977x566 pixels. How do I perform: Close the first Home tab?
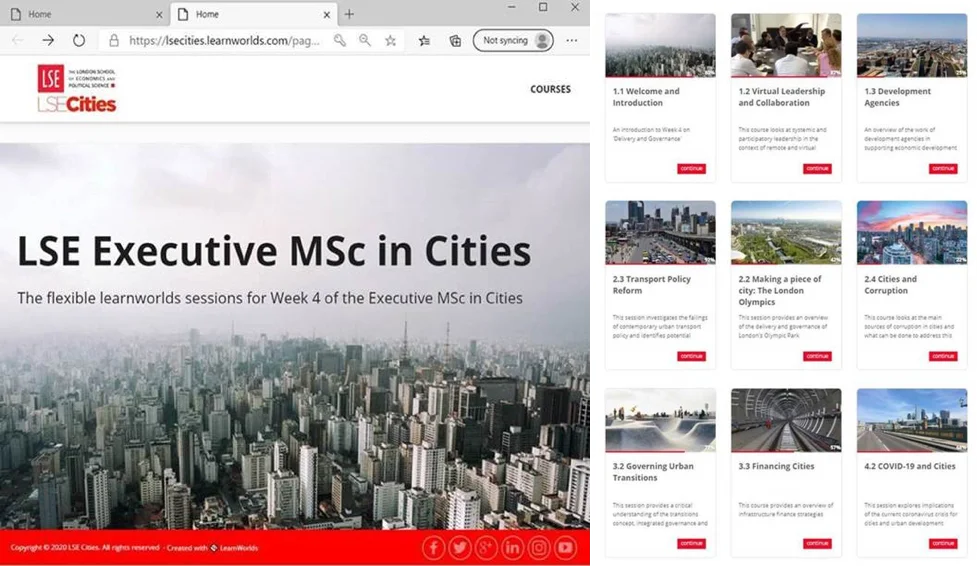tap(159, 14)
